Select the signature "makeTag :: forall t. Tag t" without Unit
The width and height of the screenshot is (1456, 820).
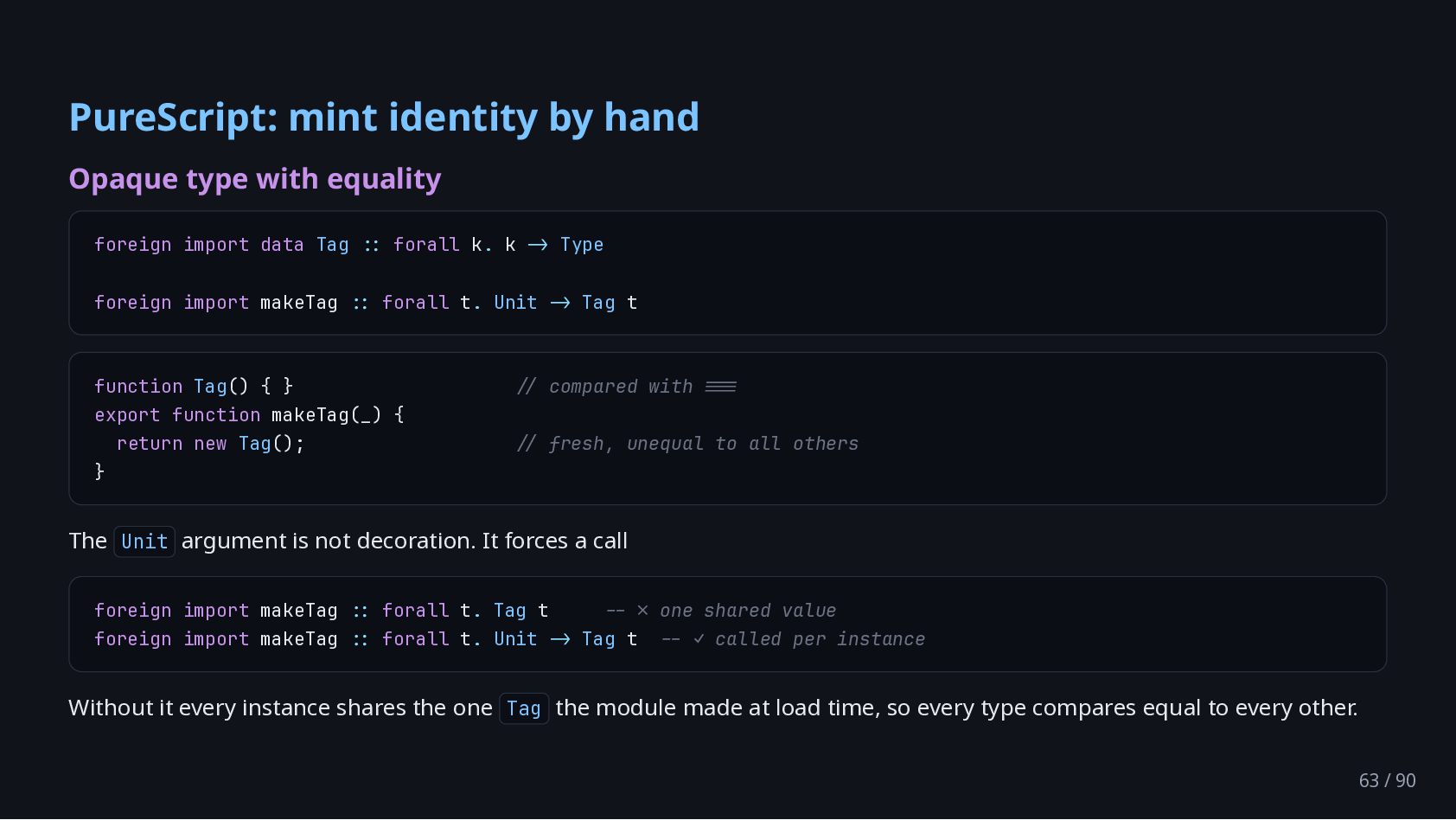(x=405, y=611)
